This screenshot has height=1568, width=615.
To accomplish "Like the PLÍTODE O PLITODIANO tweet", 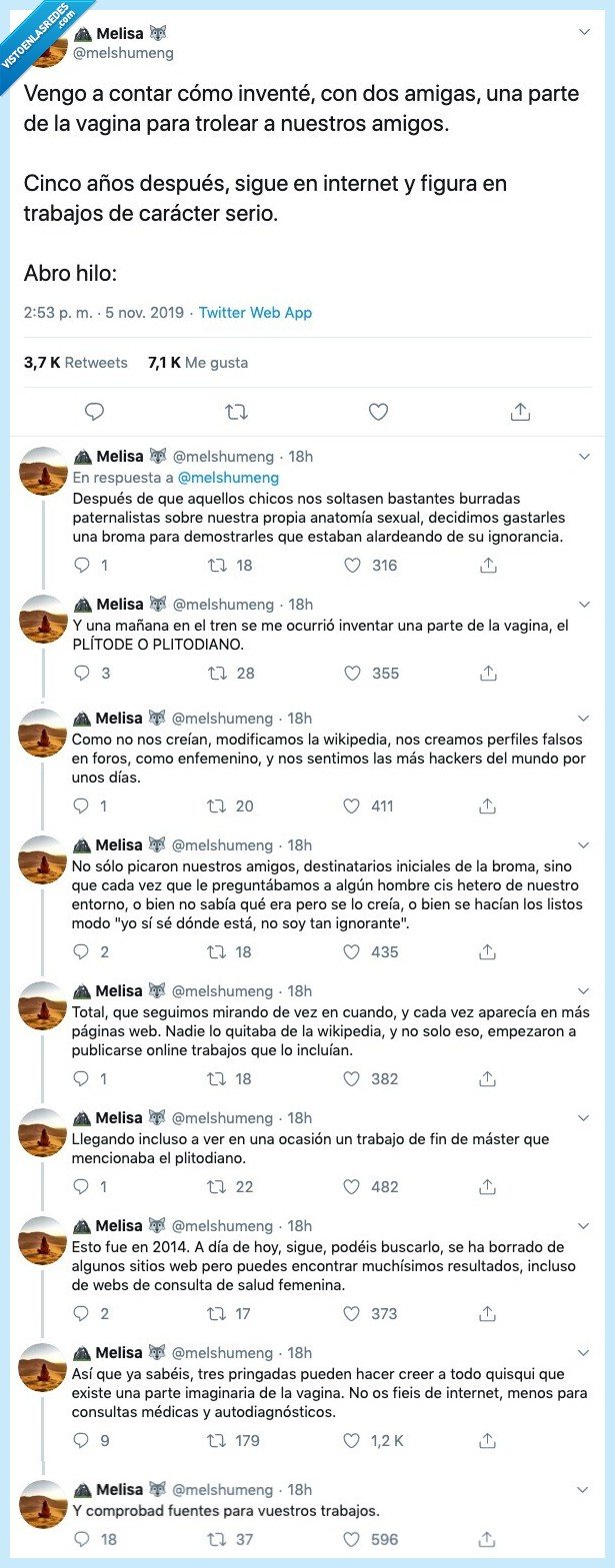I will 351,674.
